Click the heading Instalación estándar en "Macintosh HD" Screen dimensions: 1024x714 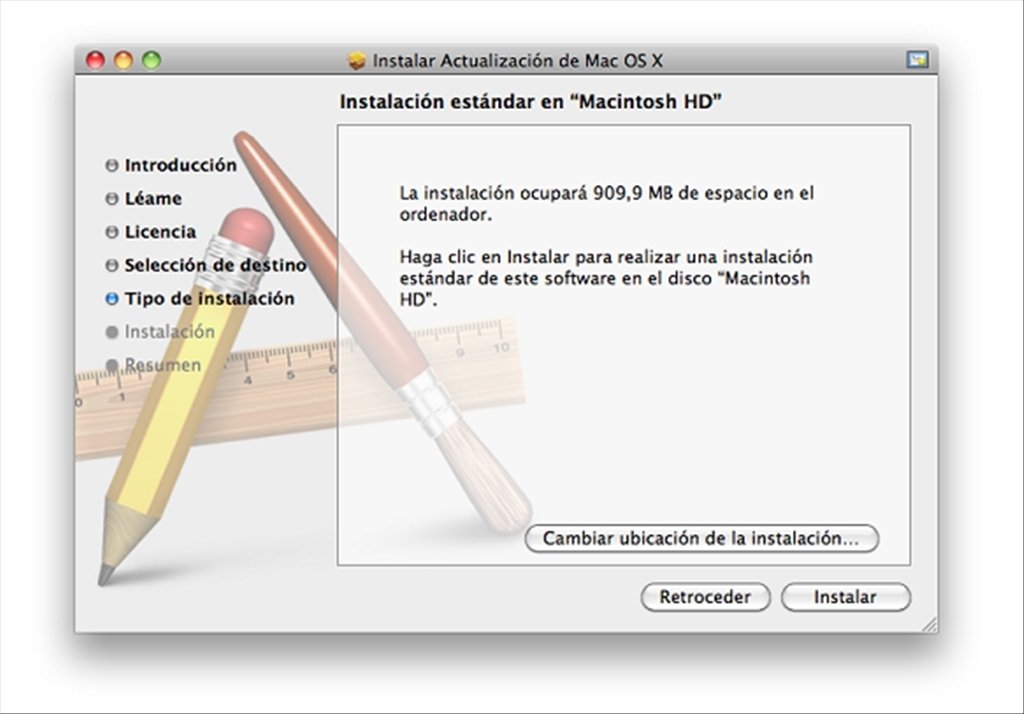click(x=530, y=101)
